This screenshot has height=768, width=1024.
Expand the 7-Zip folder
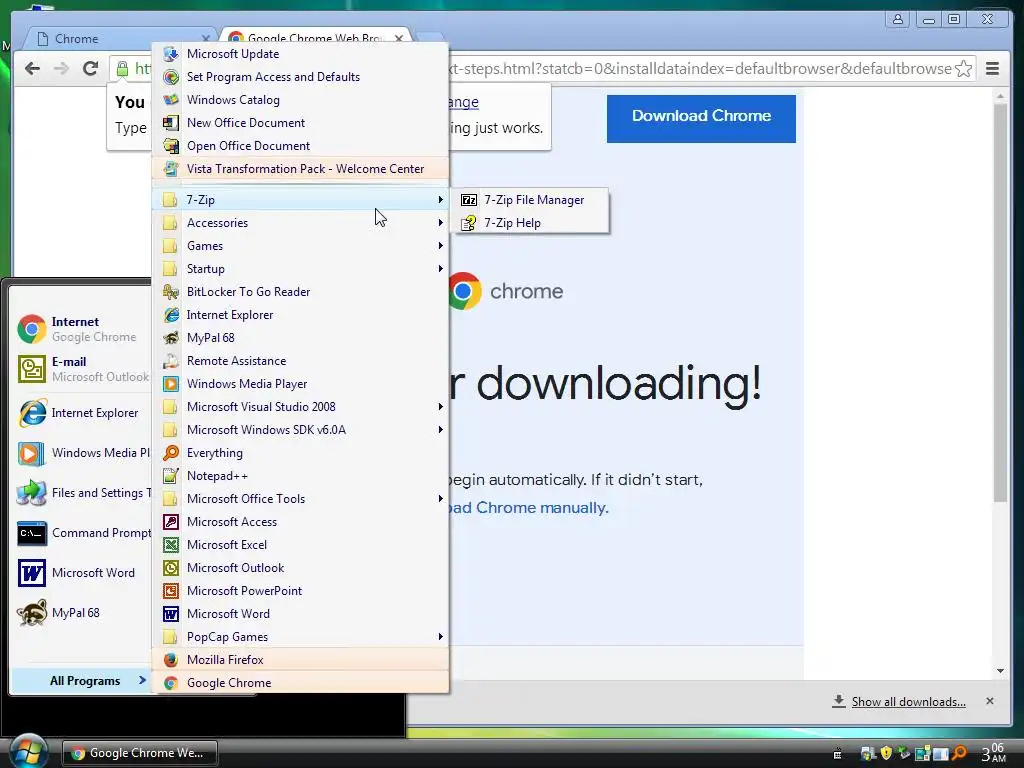[x=300, y=200]
